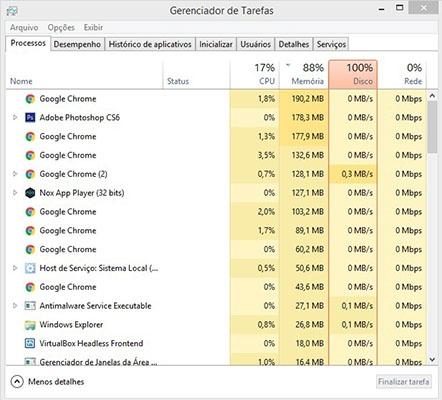The width and height of the screenshot is (442, 400).
Task: Click Chrome icon in 89,1 MB row
Action: 30,230
